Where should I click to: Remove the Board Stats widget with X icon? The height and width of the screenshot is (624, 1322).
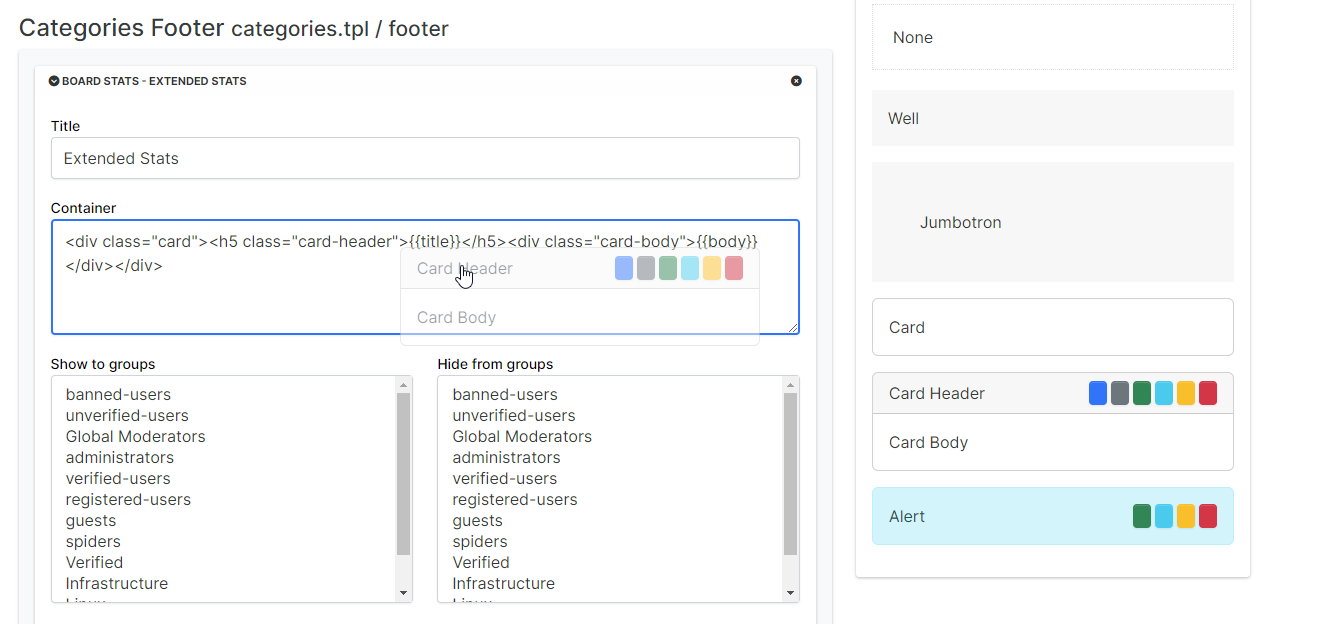(796, 81)
